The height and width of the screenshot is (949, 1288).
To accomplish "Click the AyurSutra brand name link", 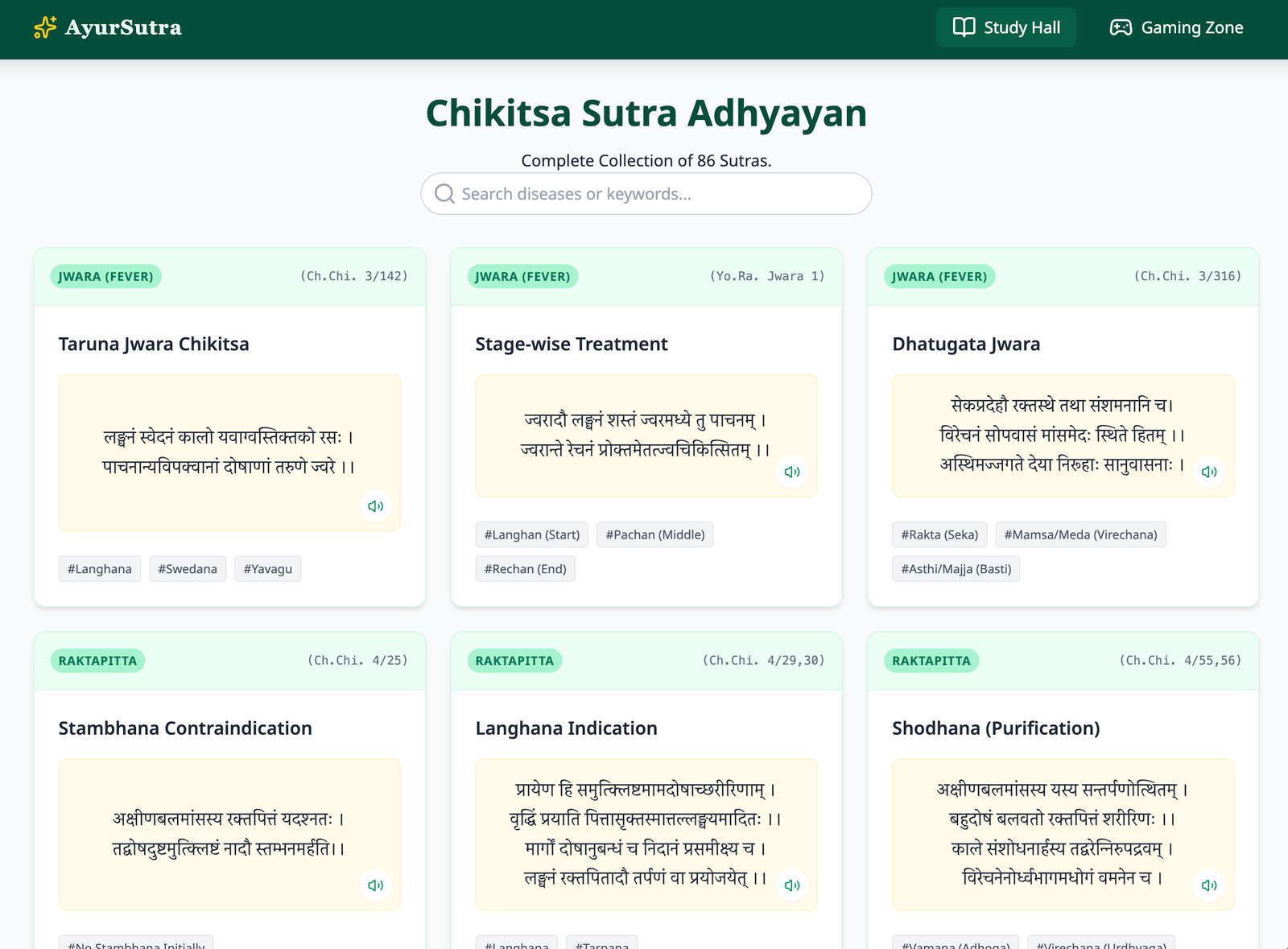I will 123,28.
